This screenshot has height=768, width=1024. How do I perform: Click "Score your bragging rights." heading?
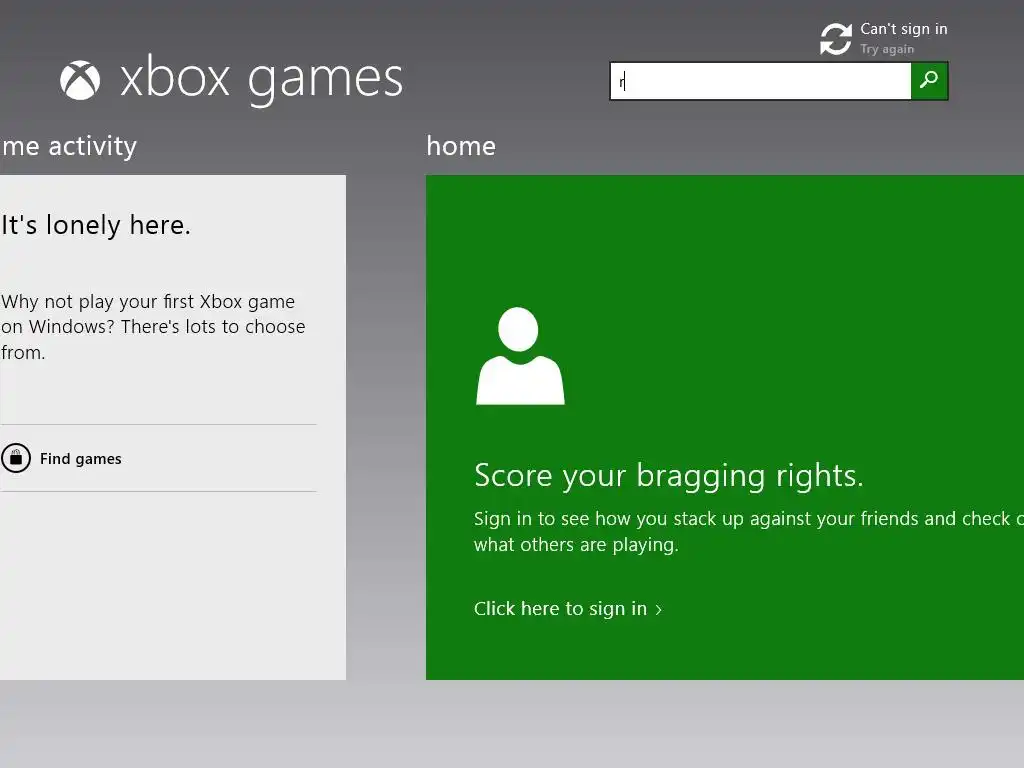point(669,475)
